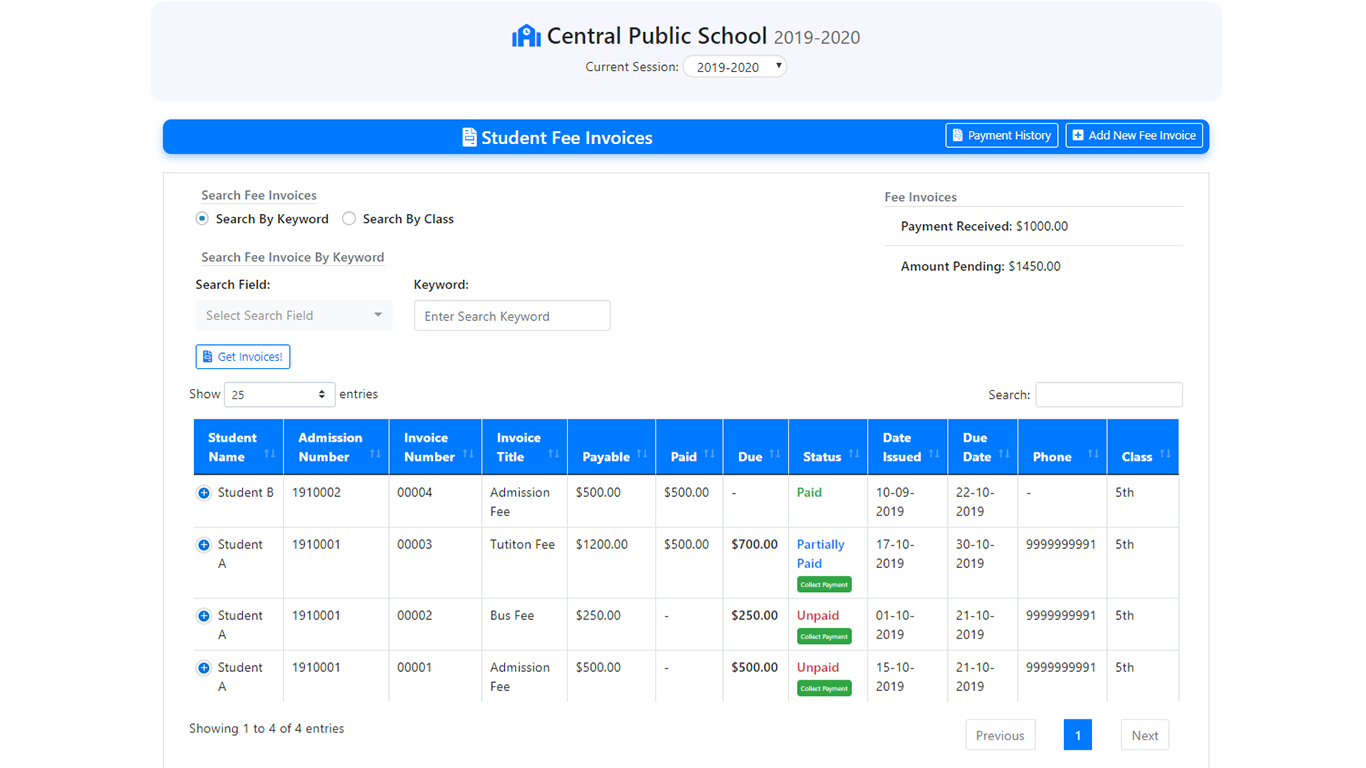Click the school building logo icon
The image size is (1366, 768).
[526, 37]
